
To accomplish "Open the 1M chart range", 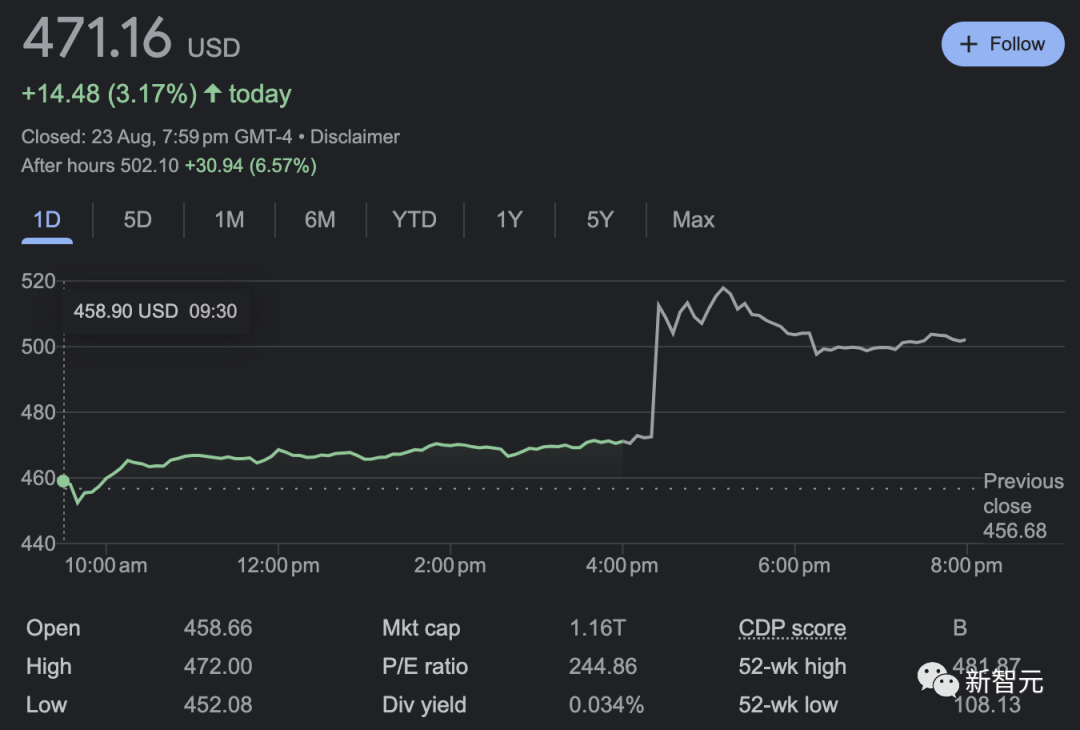I will pos(229,220).
